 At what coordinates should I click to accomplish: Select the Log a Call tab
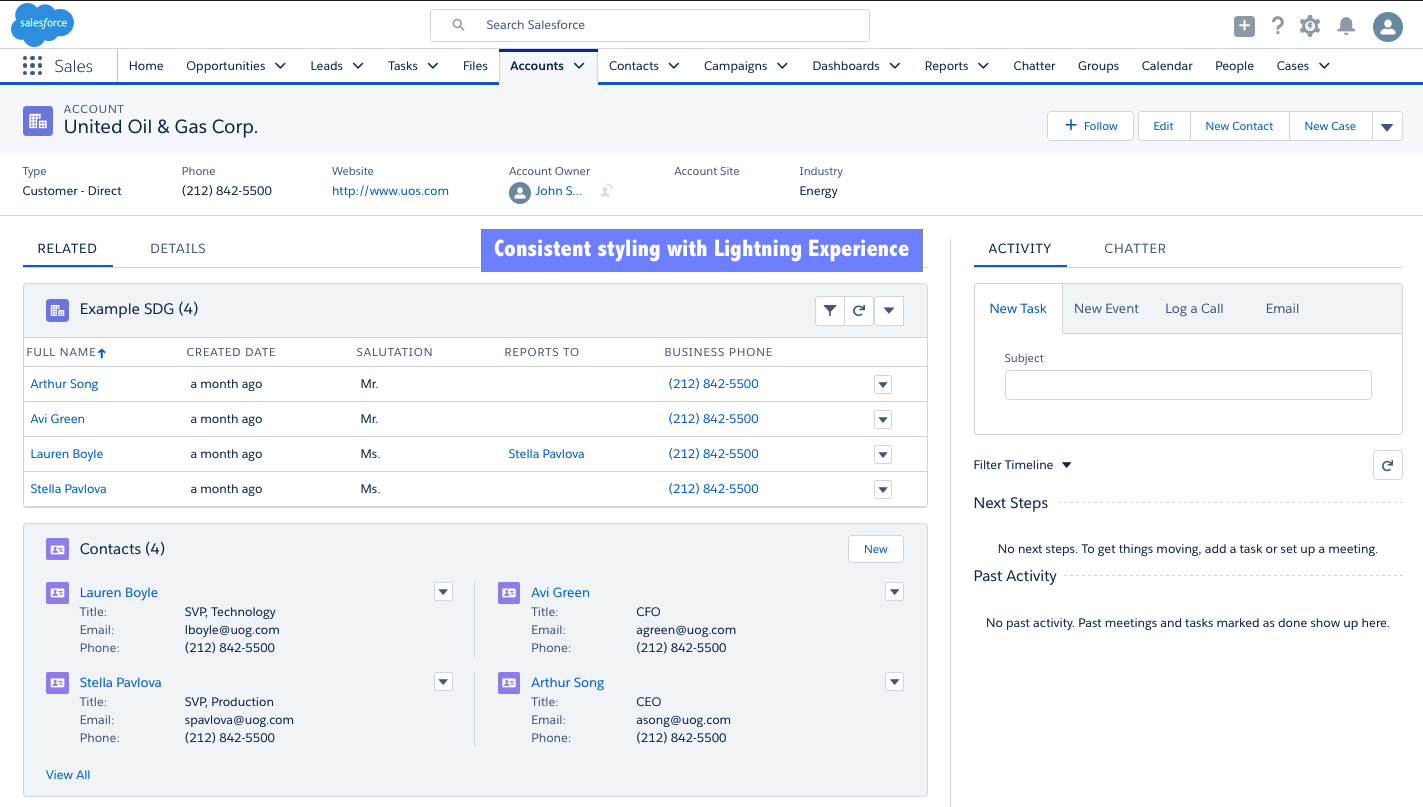coord(1194,309)
